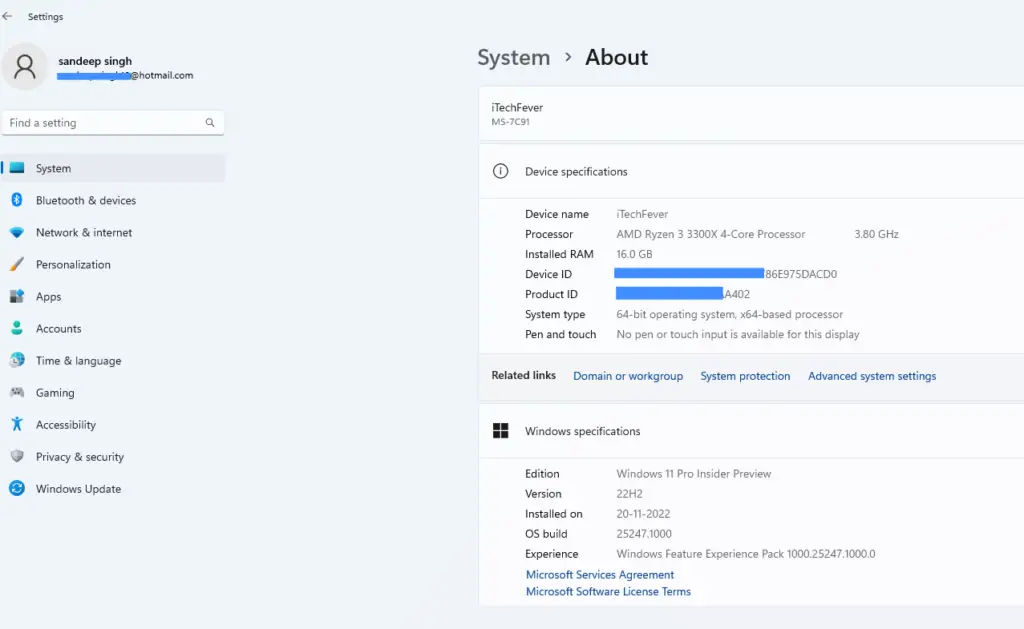The image size is (1024, 629).
Task: Select the System monitor icon
Action: (17, 168)
